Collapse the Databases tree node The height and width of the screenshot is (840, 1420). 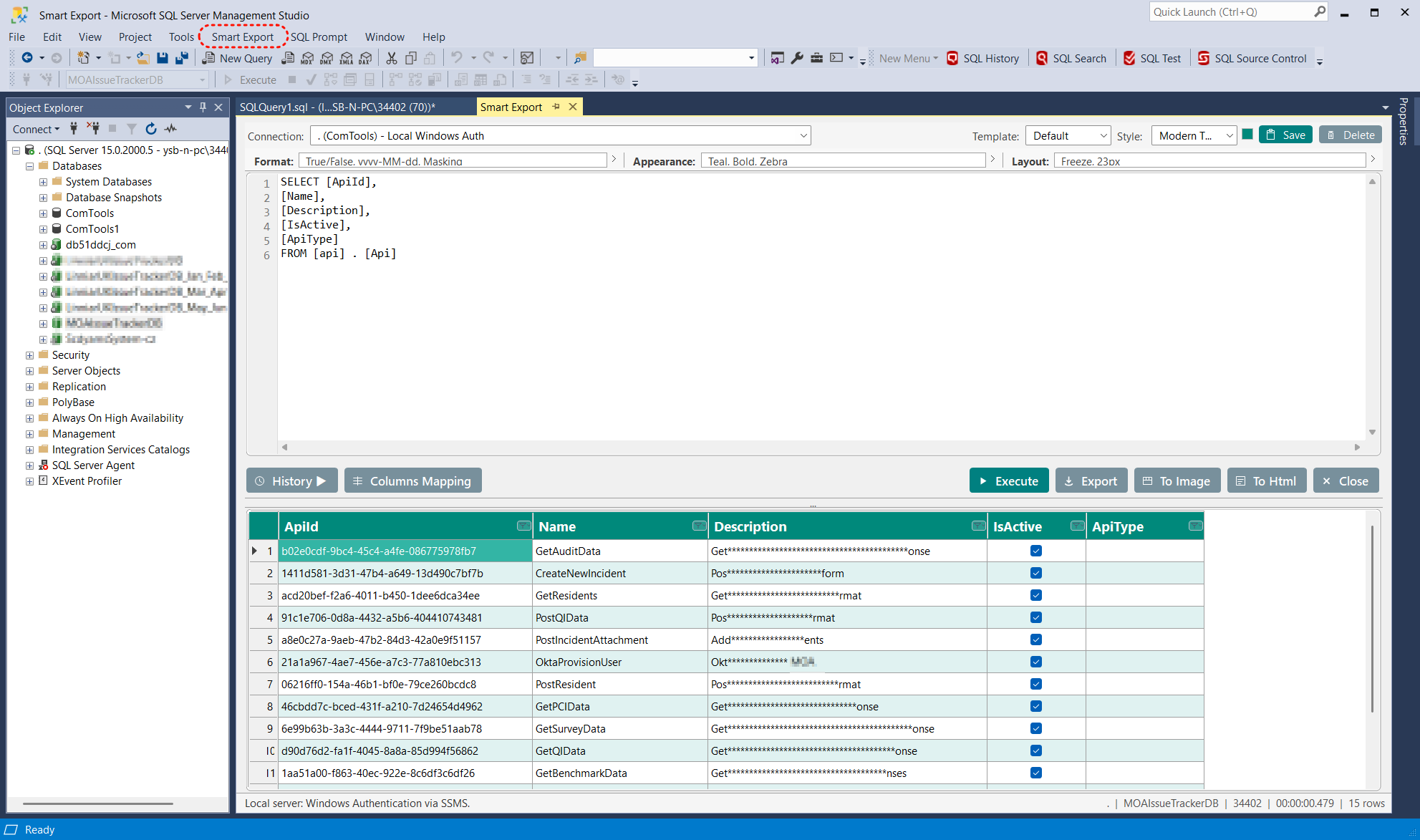29,166
